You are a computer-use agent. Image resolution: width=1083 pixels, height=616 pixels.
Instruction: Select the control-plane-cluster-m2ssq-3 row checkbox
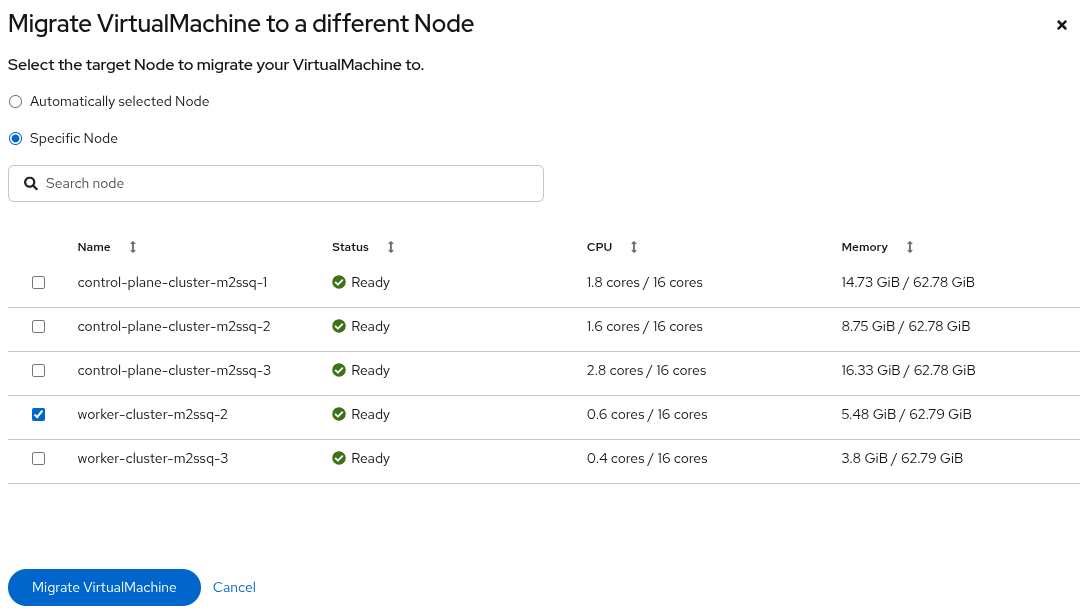[x=39, y=371]
